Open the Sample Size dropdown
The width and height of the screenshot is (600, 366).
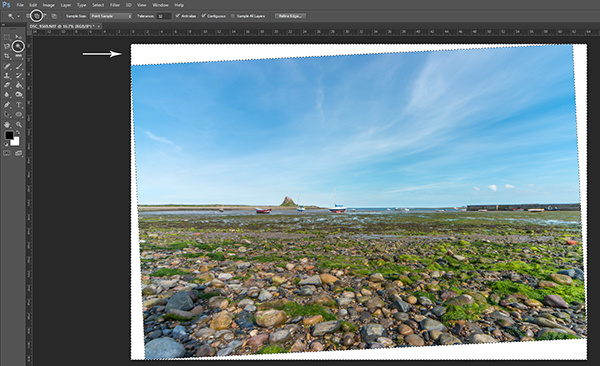point(111,16)
